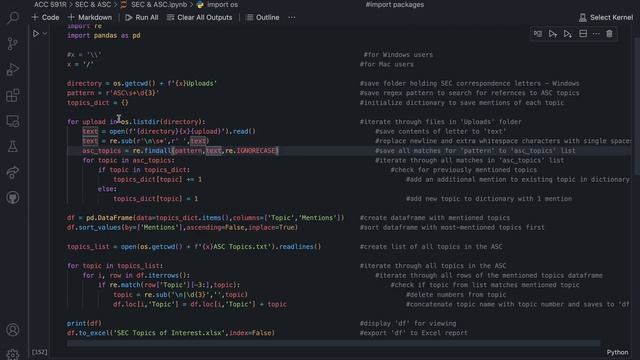The image size is (640, 360).
Task: Open the Remote Explorer view
Action: (13, 121)
